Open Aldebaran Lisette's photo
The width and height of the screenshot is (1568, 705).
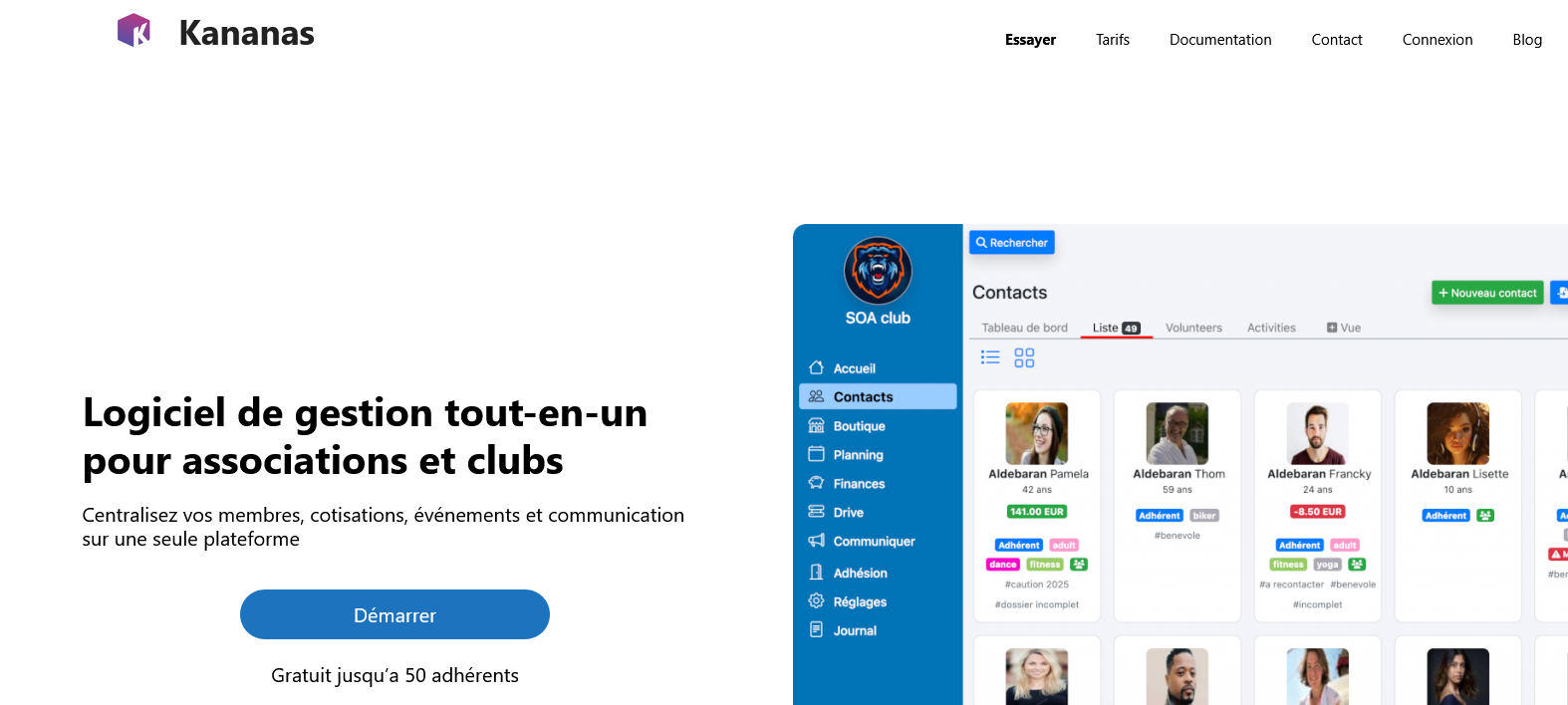tap(1458, 433)
